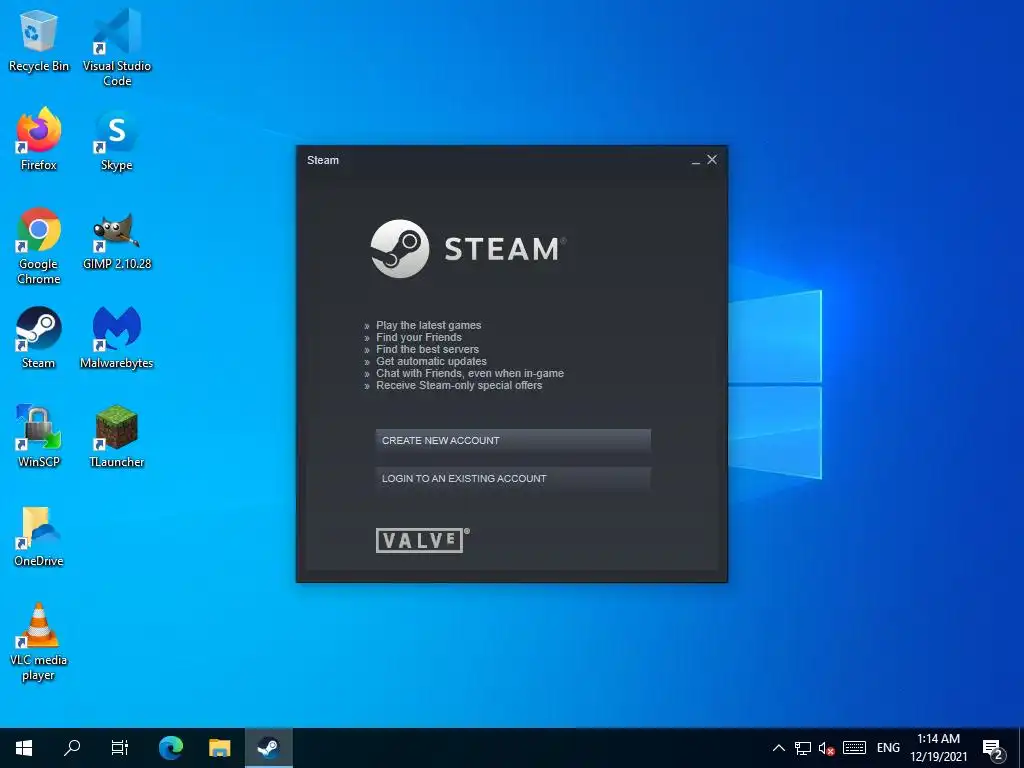1024x768 pixels.
Task: Open the network status tray icon
Action: pyautogui.click(x=803, y=748)
